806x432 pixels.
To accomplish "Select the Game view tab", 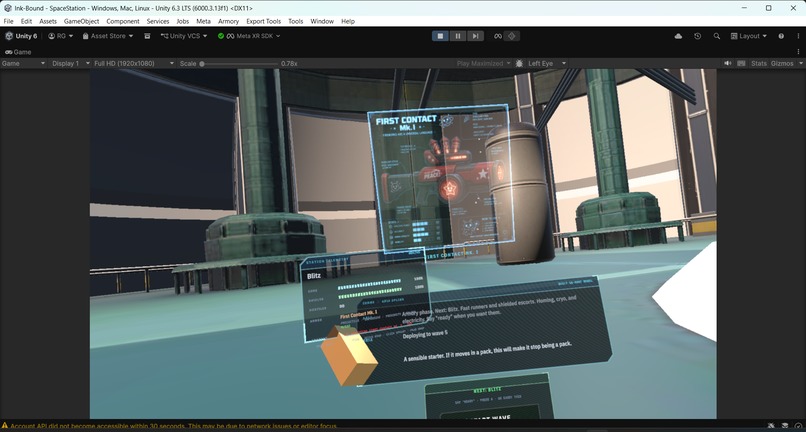I will pyautogui.click(x=19, y=52).
